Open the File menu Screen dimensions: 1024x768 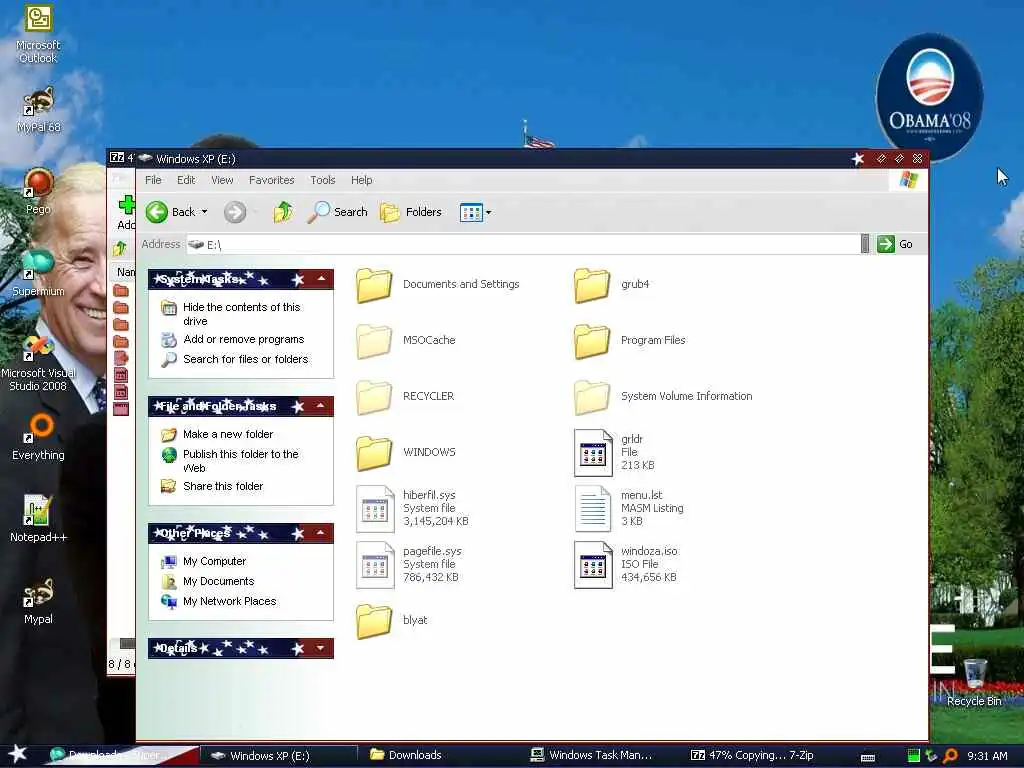click(153, 180)
